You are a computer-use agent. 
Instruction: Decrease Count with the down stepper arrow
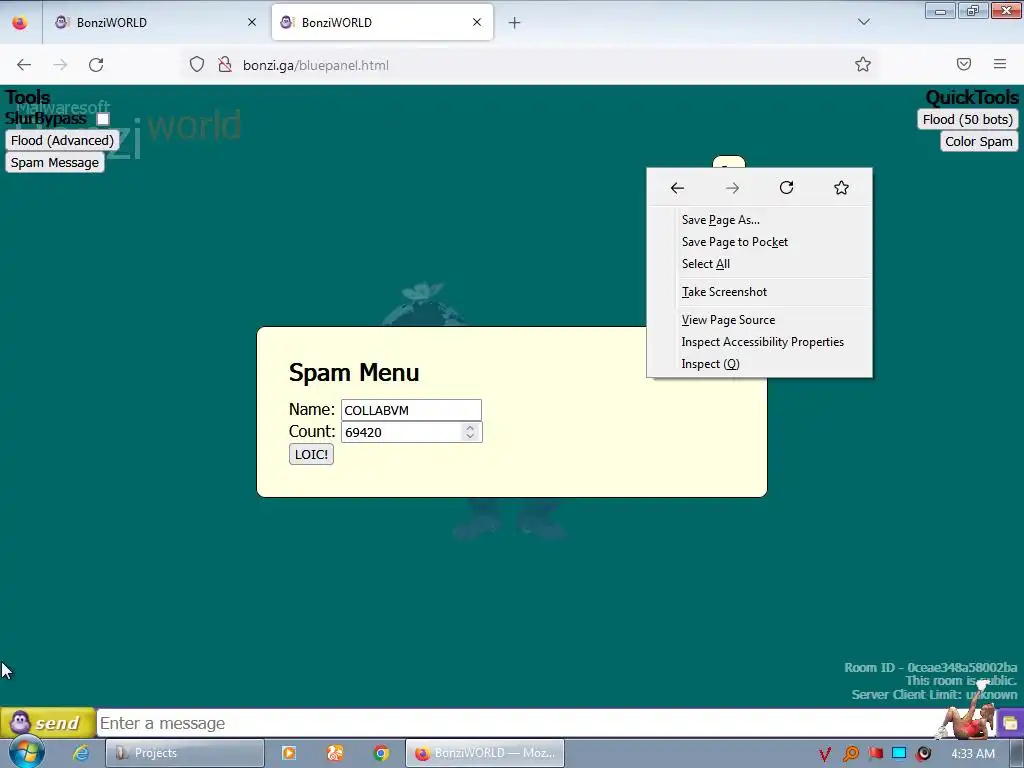tap(470, 436)
